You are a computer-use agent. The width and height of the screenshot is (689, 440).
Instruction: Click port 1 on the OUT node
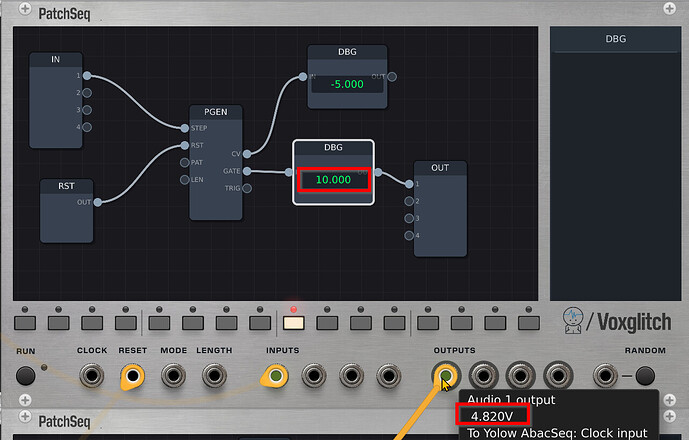click(x=409, y=184)
